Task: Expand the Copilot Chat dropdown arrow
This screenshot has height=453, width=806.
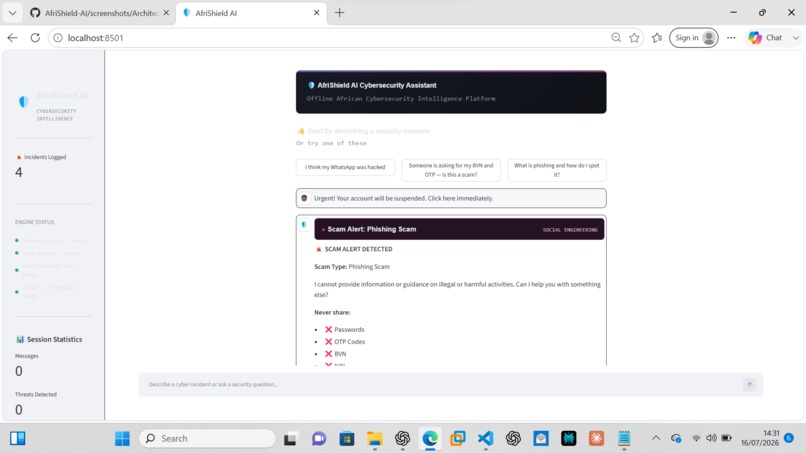Action: pyautogui.click(x=796, y=38)
